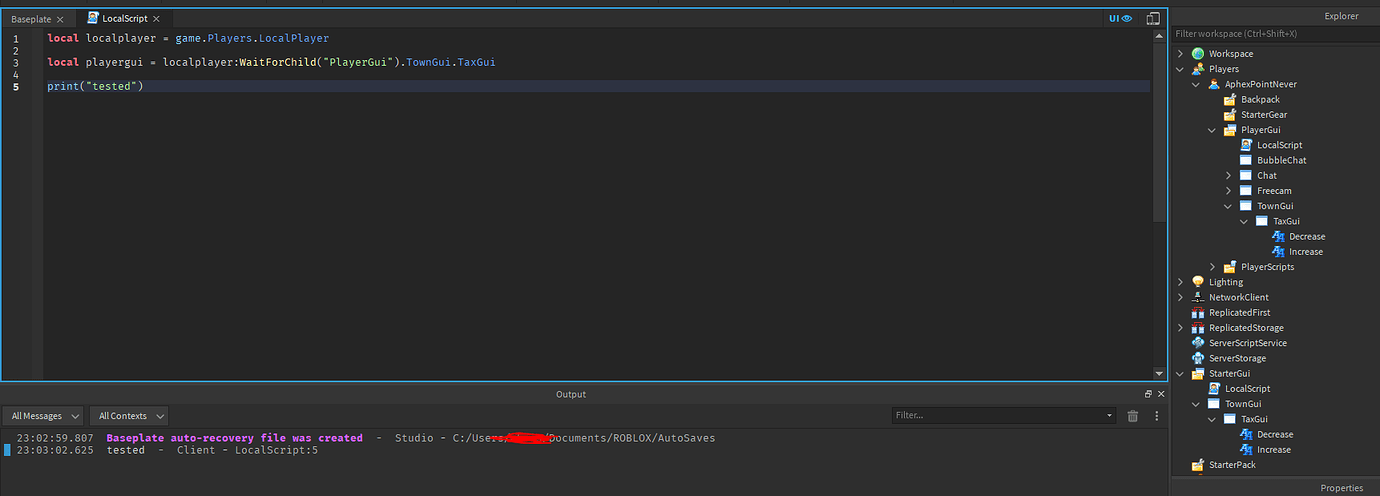This screenshot has width=1380, height=496.
Task: Open the All Contexts dropdown
Action: (x=128, y=416)
